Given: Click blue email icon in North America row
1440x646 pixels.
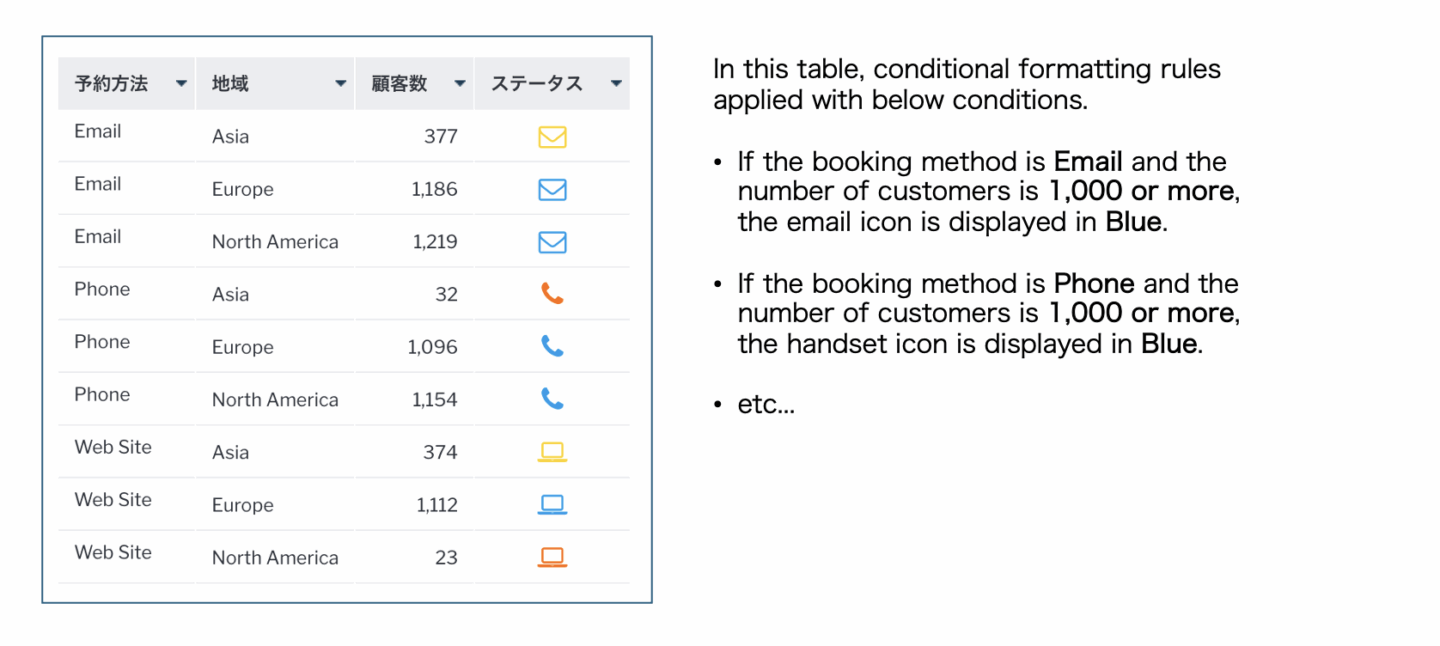Looking at the screenshot, I should [552, 242].
